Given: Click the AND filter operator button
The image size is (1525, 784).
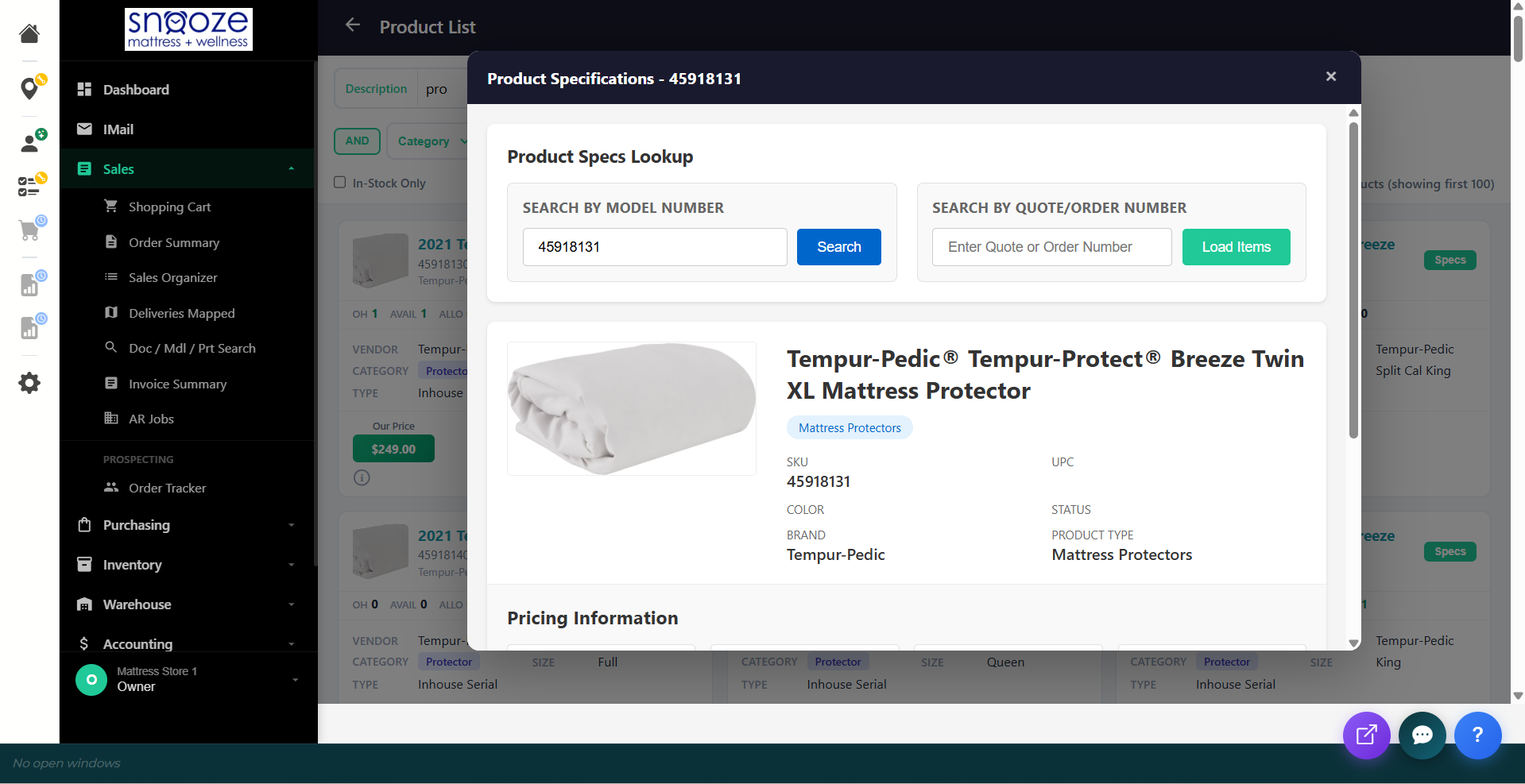Looking at the screenshot, I should click(x=357, y=141).
